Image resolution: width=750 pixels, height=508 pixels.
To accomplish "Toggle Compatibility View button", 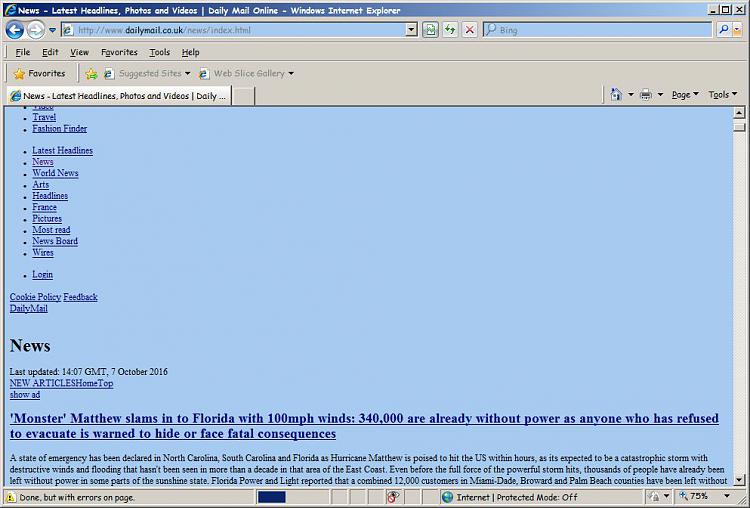I will 430,30.
